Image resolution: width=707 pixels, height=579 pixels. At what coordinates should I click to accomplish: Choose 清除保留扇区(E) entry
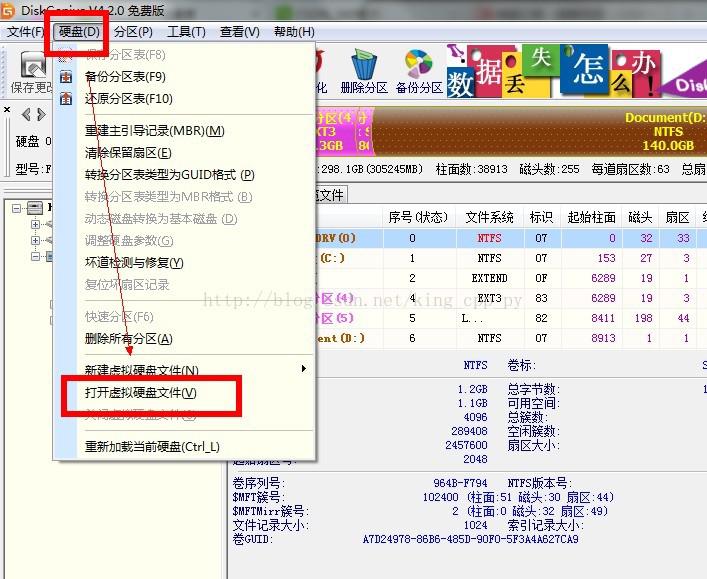pos(128,153)
